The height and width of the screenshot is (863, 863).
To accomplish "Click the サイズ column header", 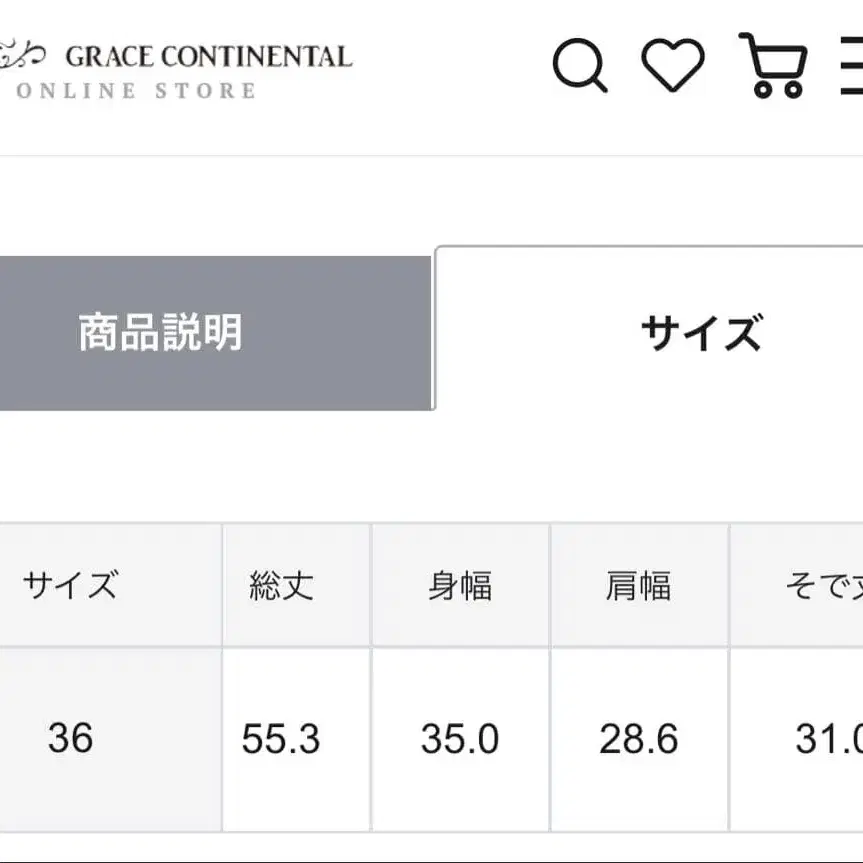I will coord(71,585).
